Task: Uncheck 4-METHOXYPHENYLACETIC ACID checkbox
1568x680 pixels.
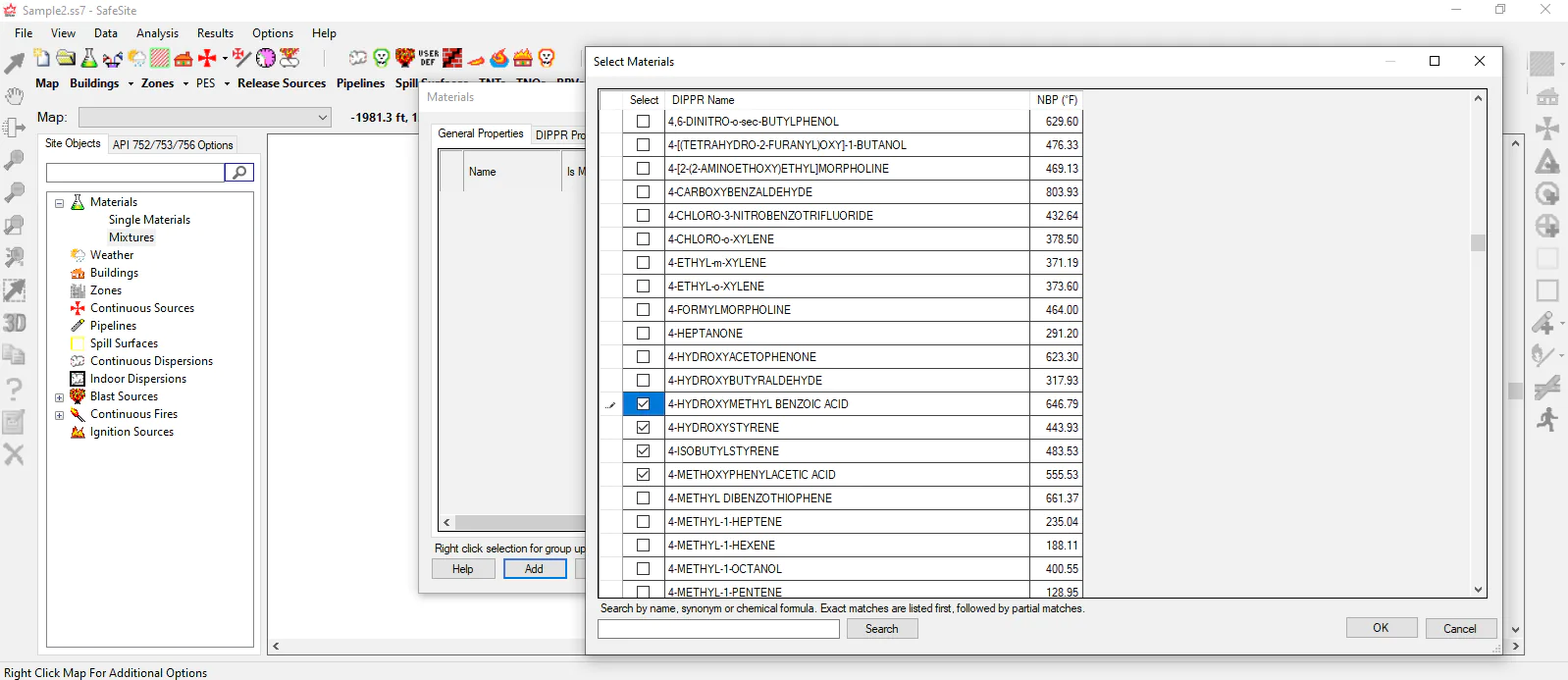Action: point(644,475)
